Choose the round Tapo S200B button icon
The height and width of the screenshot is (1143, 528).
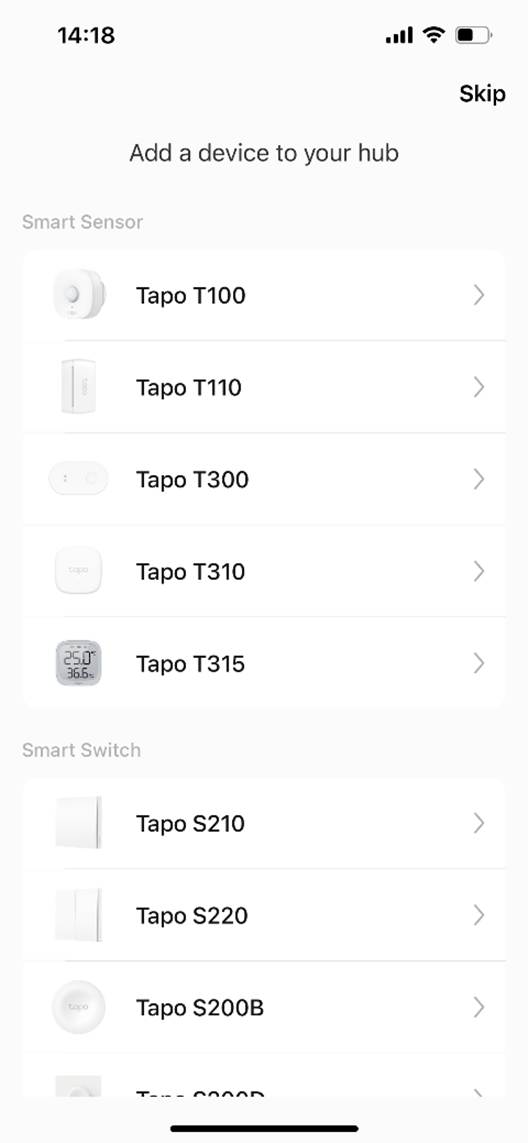pyautogui.click(x=79, y=1007)
